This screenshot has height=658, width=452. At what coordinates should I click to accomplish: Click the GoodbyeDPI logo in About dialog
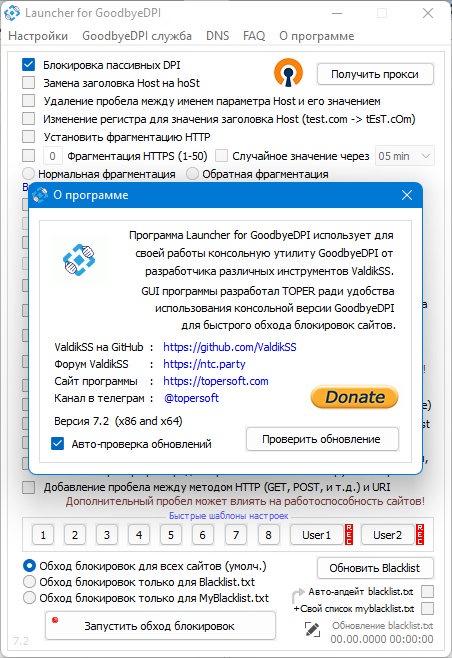[79, 260]
